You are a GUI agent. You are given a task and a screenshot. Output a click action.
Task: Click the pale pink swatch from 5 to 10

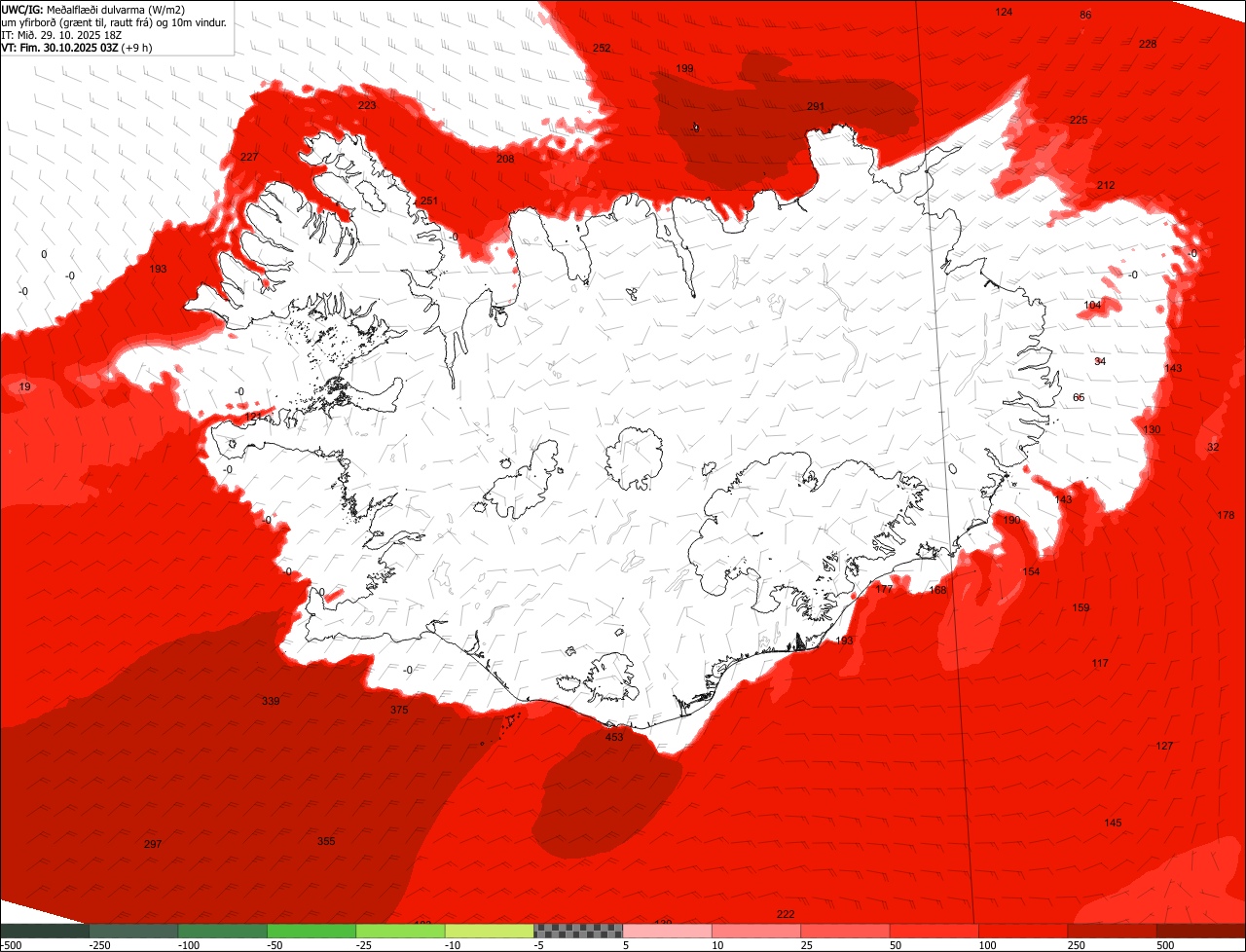coord(668,931)
